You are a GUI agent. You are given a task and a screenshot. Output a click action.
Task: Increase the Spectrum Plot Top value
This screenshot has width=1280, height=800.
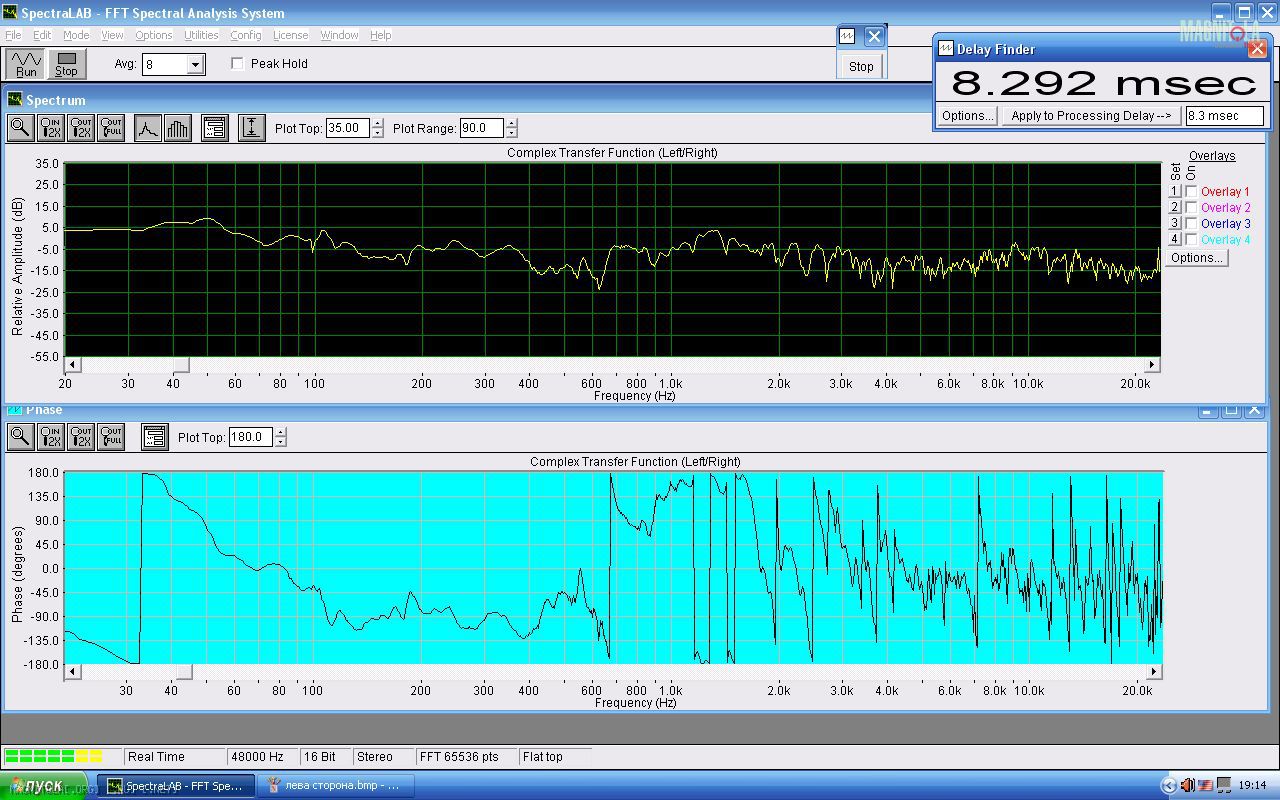click(x=377, y=123)
